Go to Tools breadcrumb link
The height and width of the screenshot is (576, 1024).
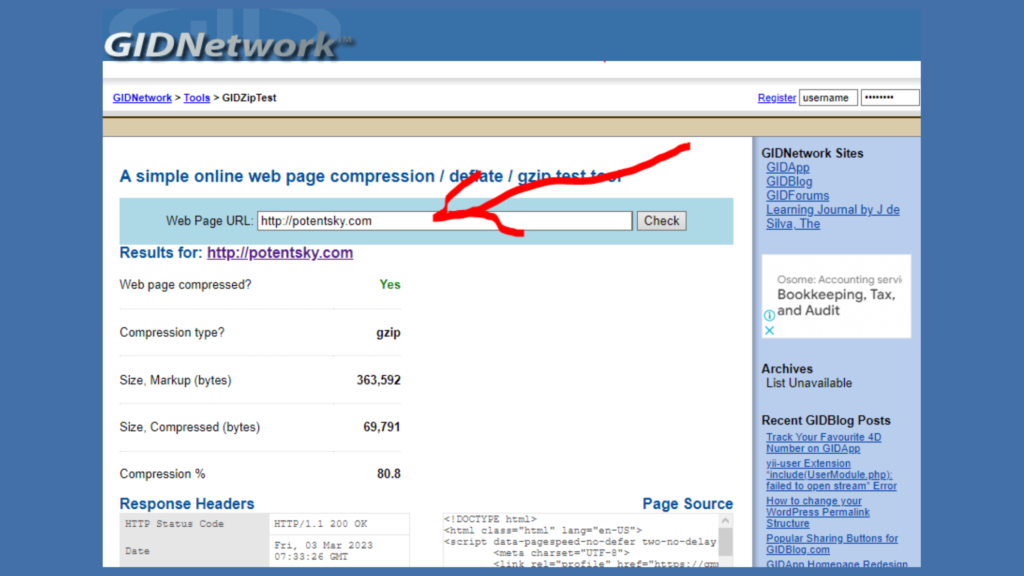tap(197, 98)
